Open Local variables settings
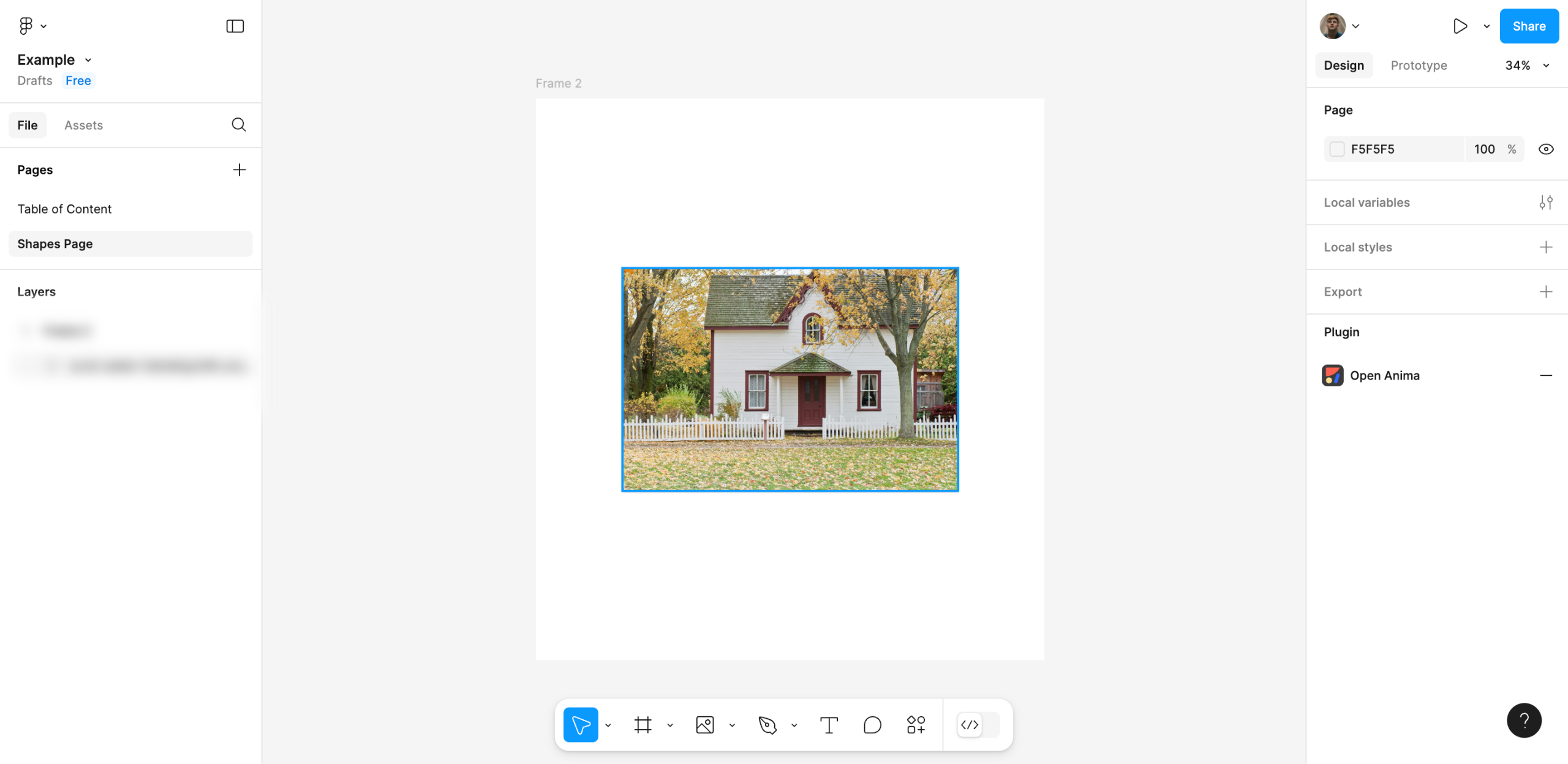1568x764 pixels. point(1545,202)
